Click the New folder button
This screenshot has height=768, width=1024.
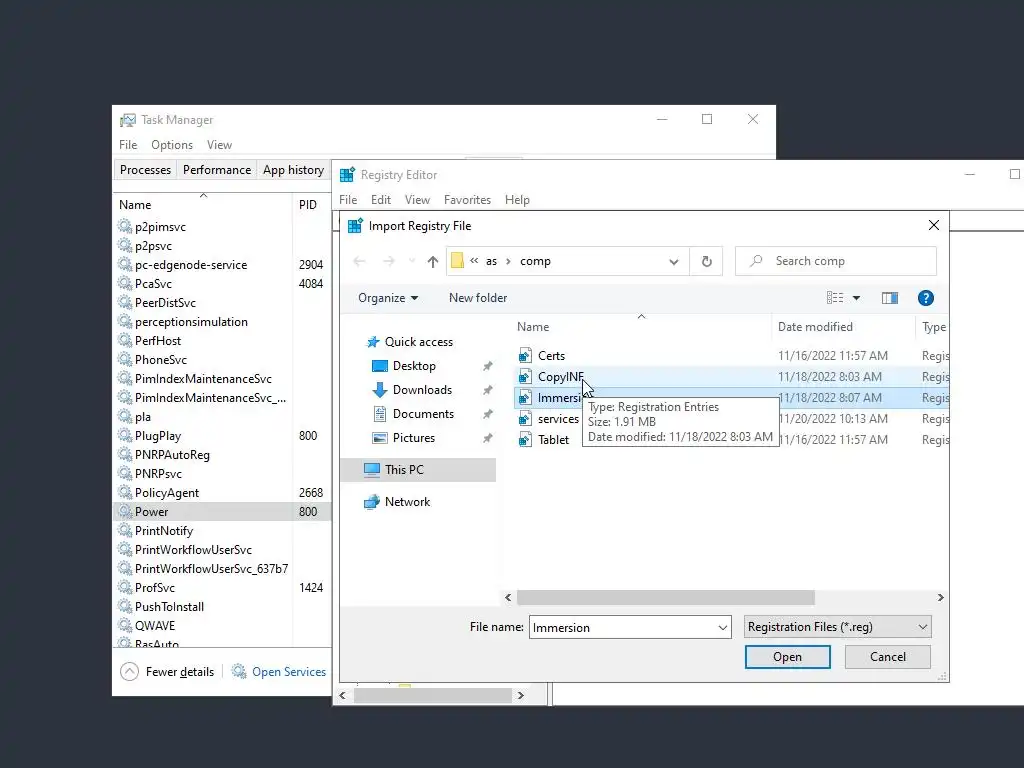tap(478, 298)
